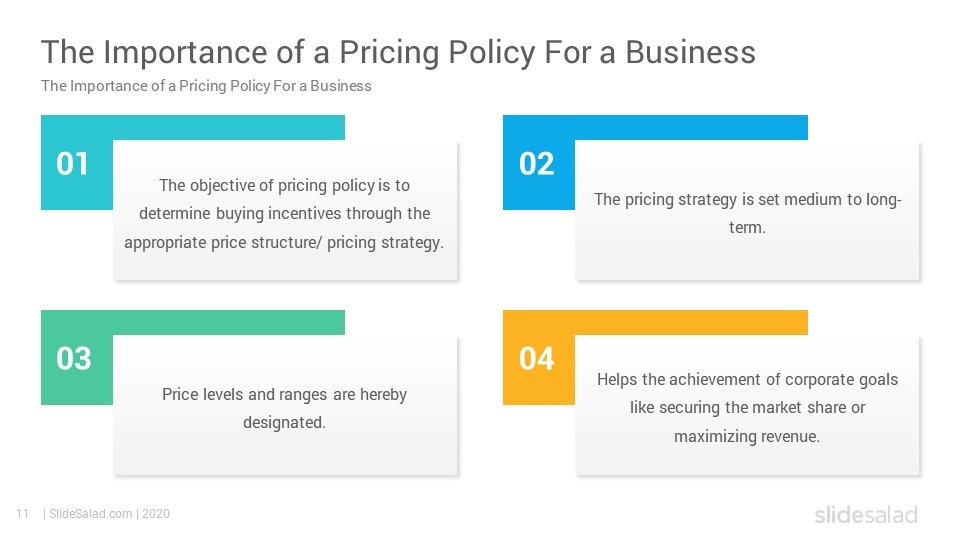
Task: Click the word 'designated.' in card 03
Action: (285, 422)
